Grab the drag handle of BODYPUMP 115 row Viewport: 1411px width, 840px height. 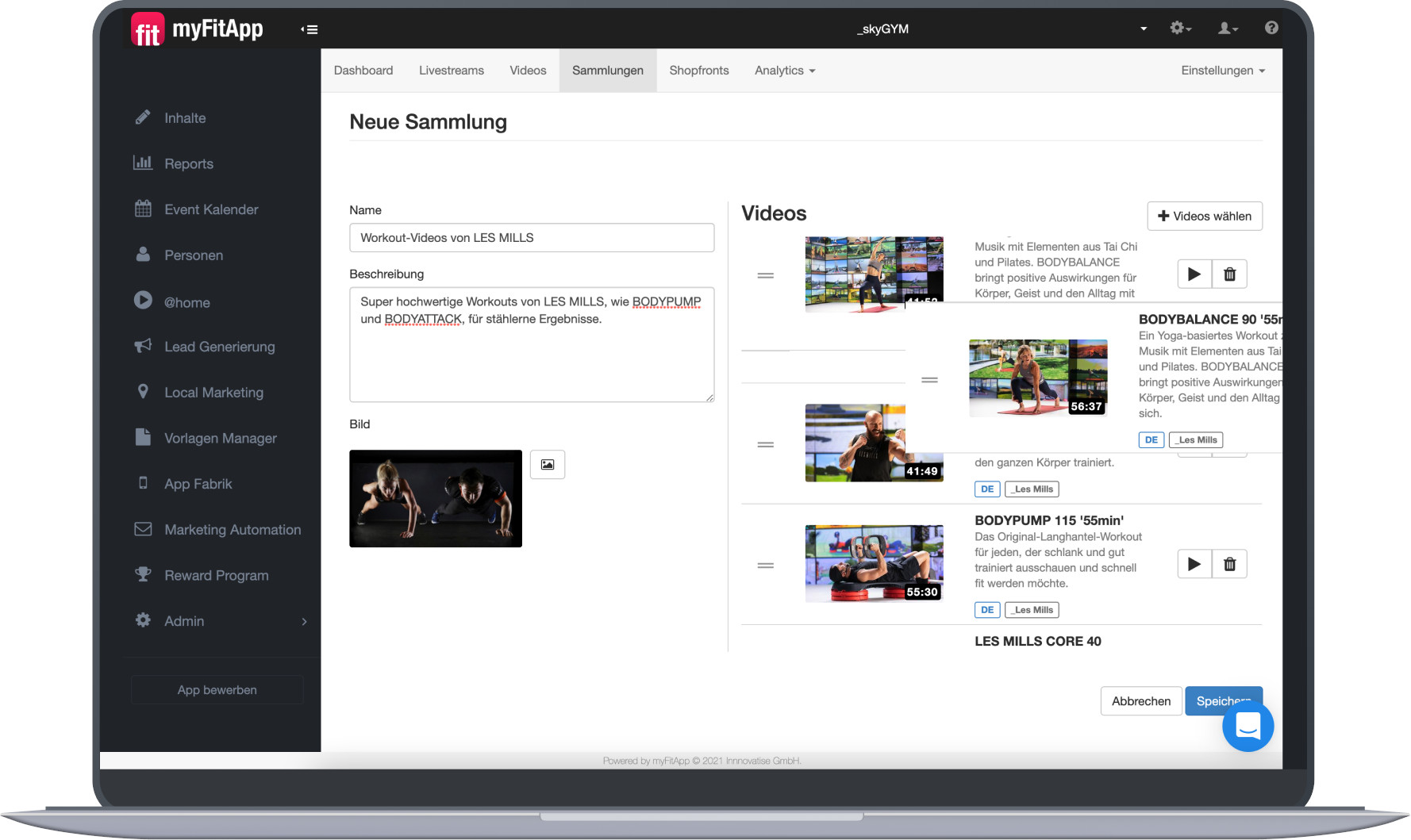click(x=765, y=566)
